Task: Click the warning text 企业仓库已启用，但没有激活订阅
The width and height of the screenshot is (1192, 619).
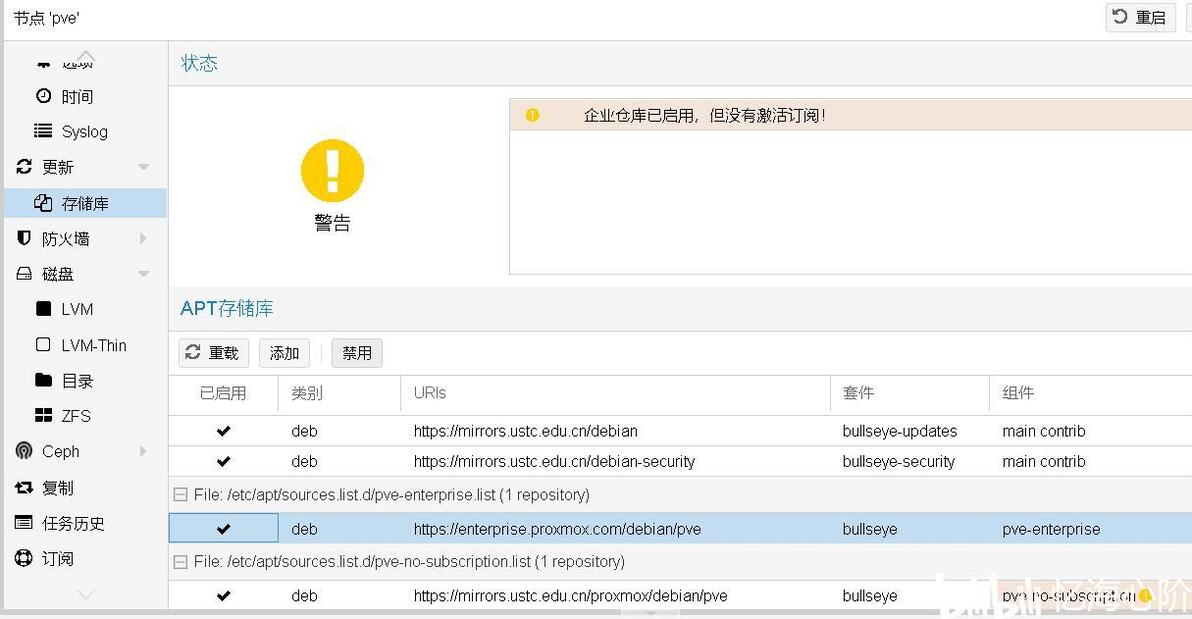Action: click(x=705, y=116)
